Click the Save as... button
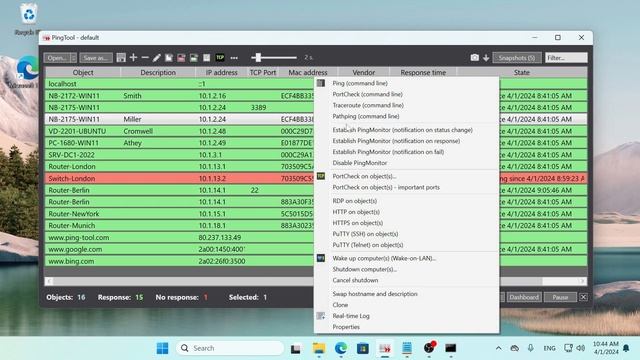The width and height of the screenshot is (640, 360). click(96, 58)
